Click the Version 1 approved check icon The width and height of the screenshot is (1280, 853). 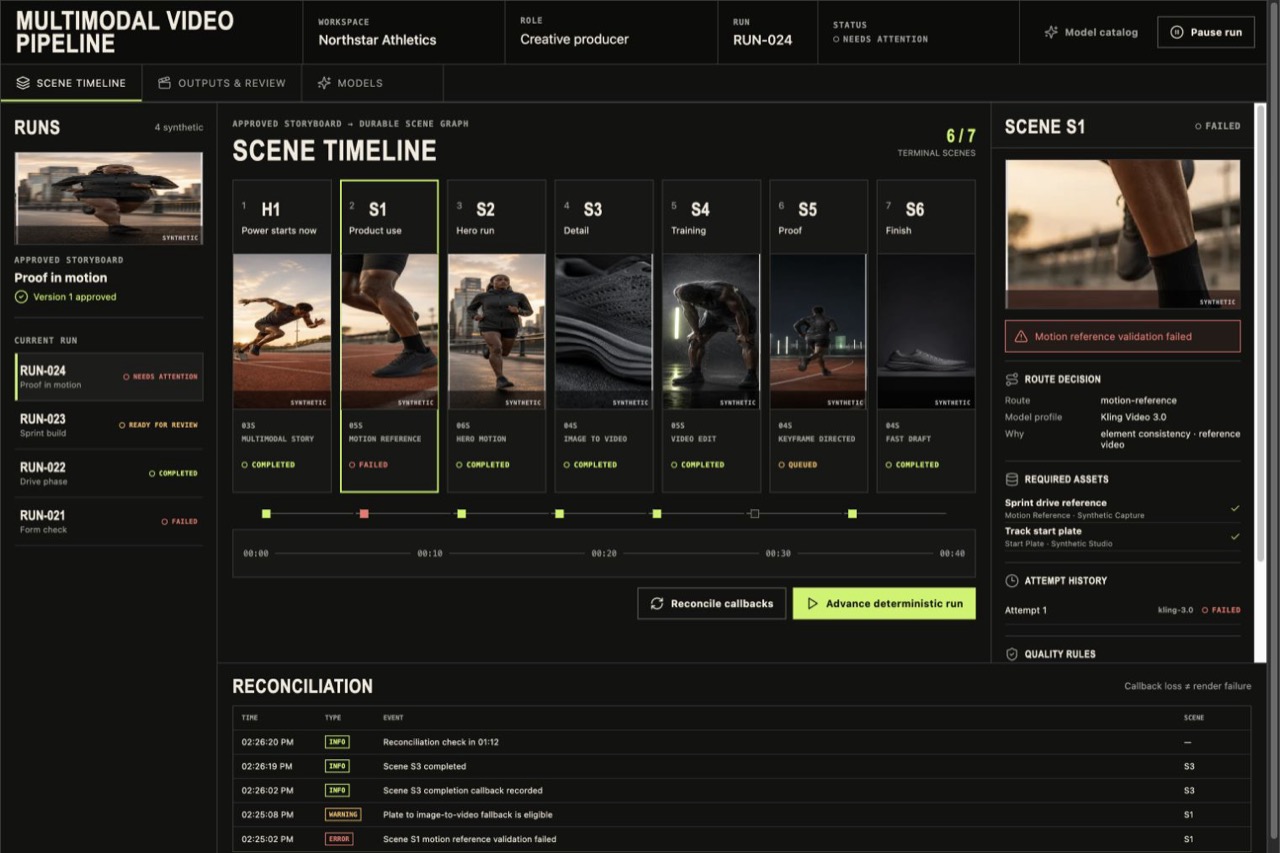[x=21, y=297]
